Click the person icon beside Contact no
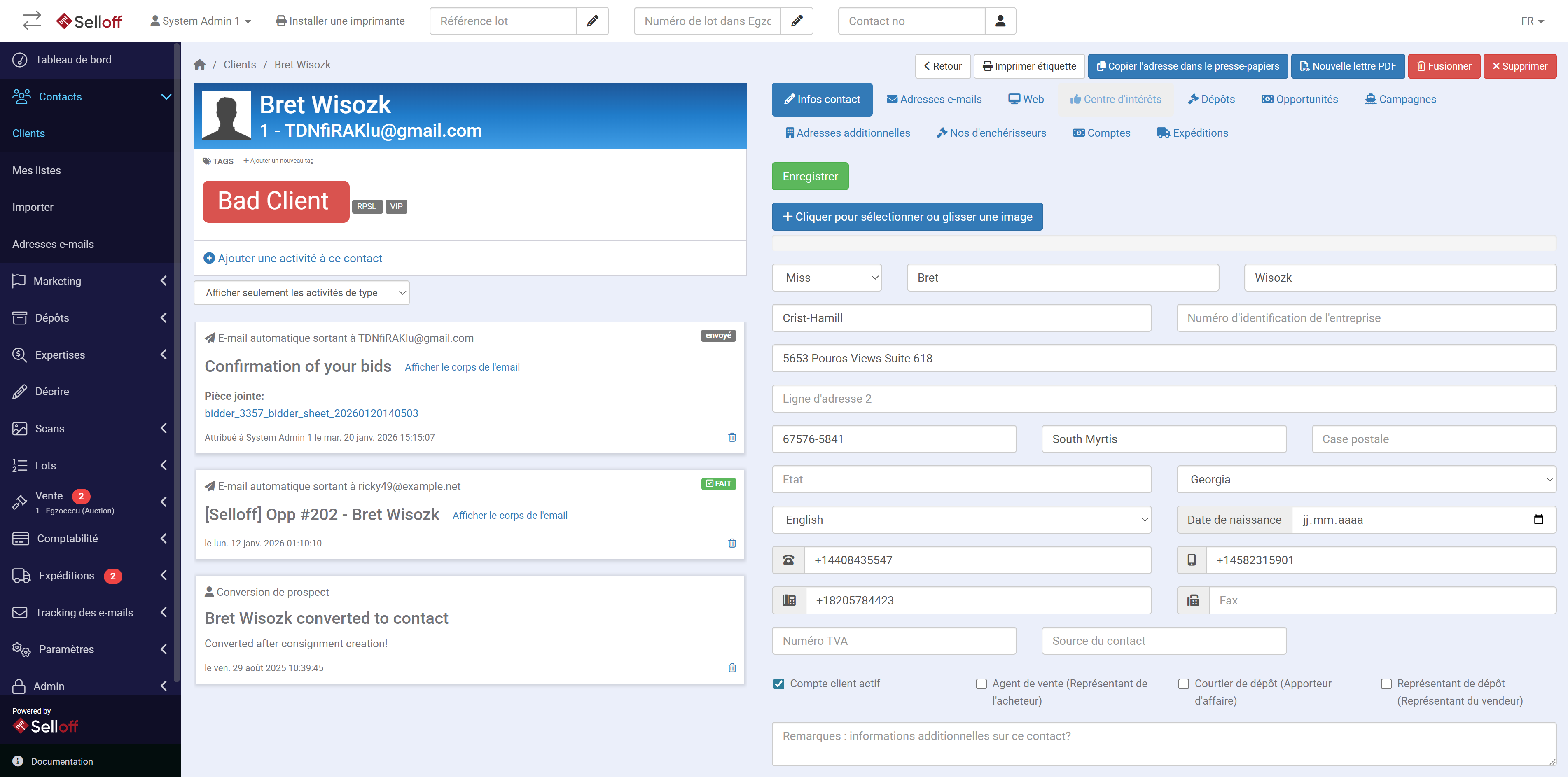The image size is (1568, 777). tap(1000, 21)
